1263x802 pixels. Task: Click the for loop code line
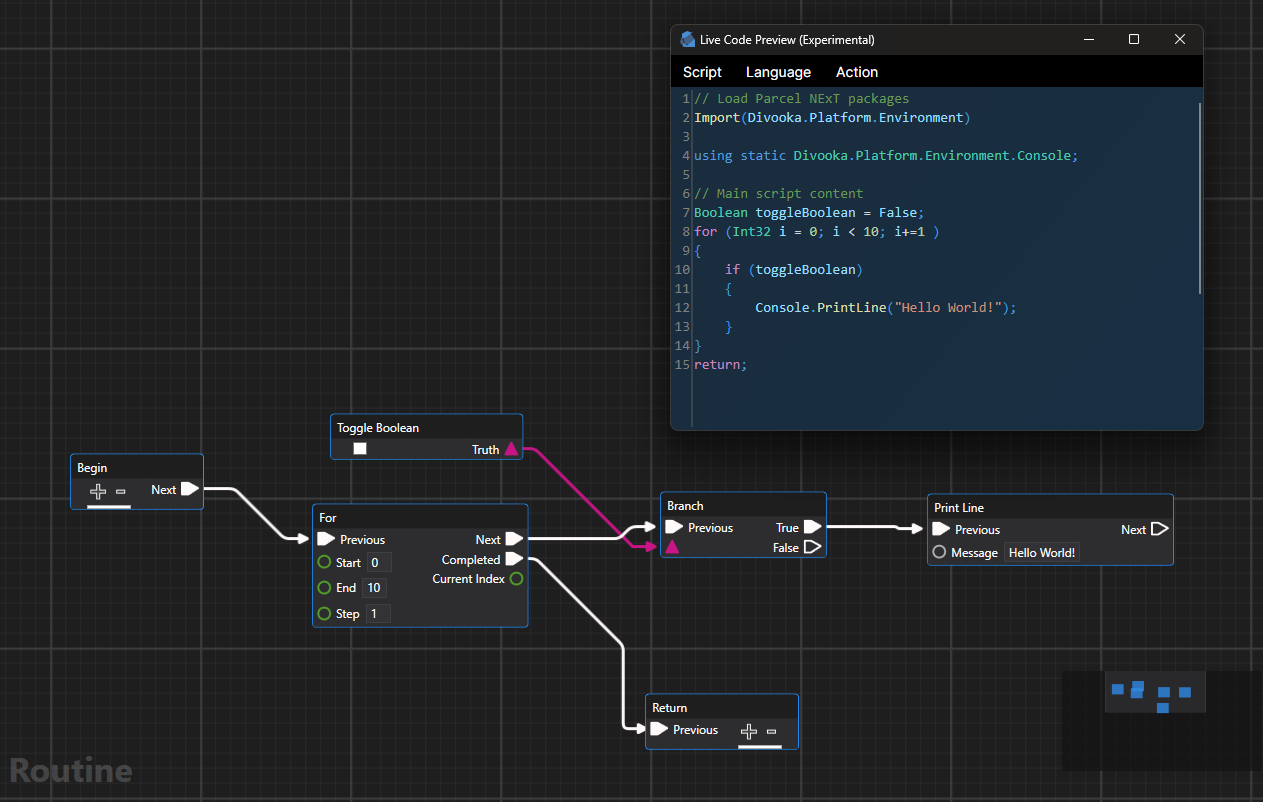817,231
